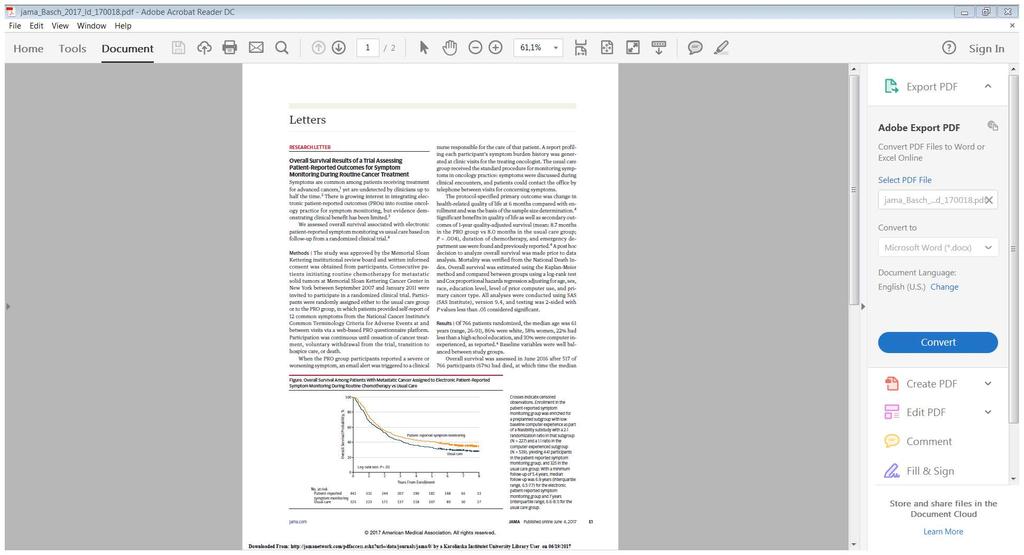
Task: Select the Document tab
Action: (127, 48)
